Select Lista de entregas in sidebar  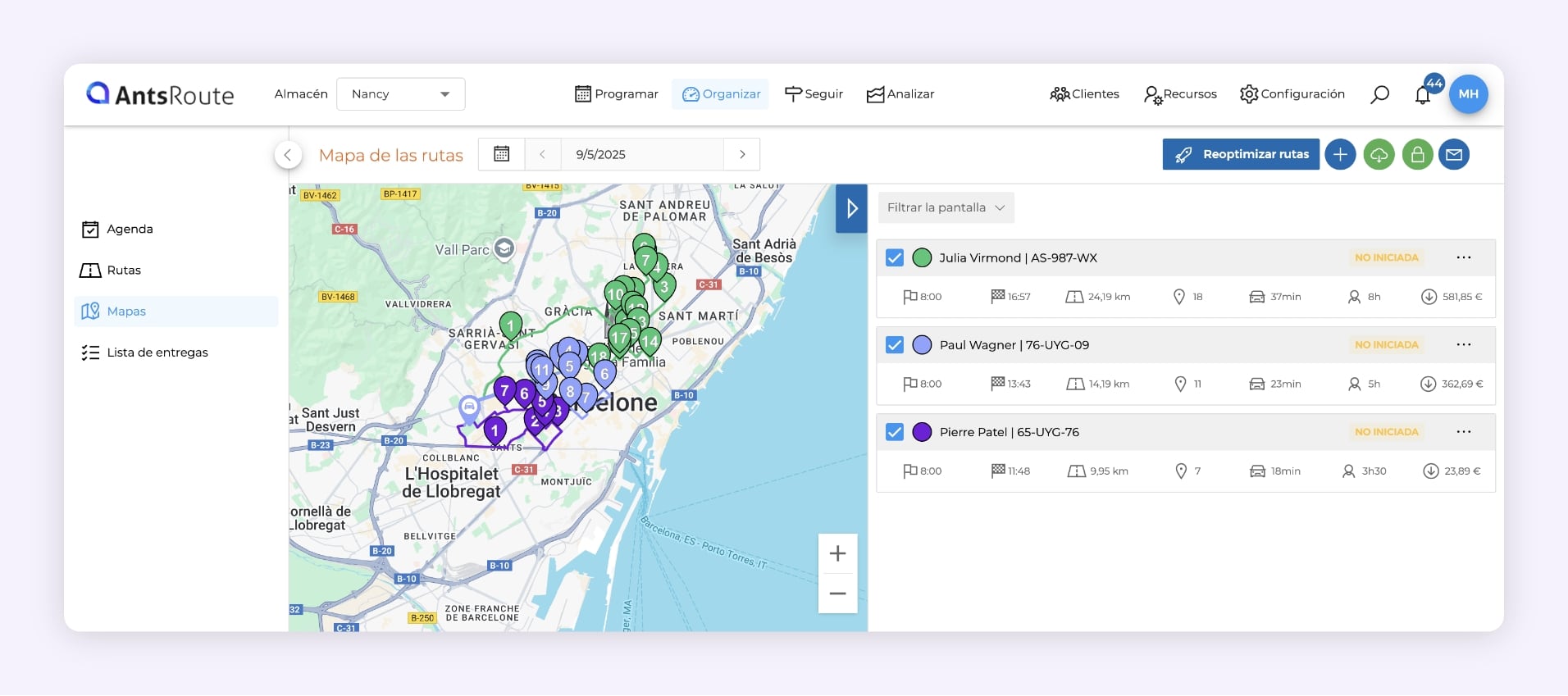point(157,353)
